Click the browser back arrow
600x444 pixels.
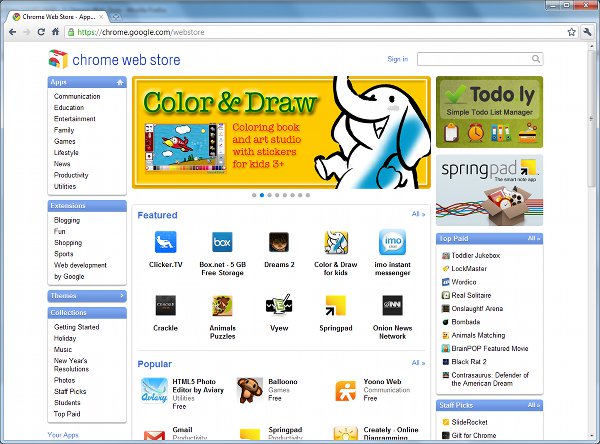(13, 32)
